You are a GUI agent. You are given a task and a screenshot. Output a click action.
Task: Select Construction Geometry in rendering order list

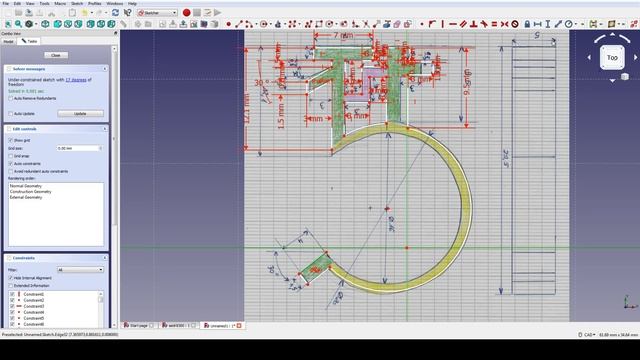pos(31,191)
